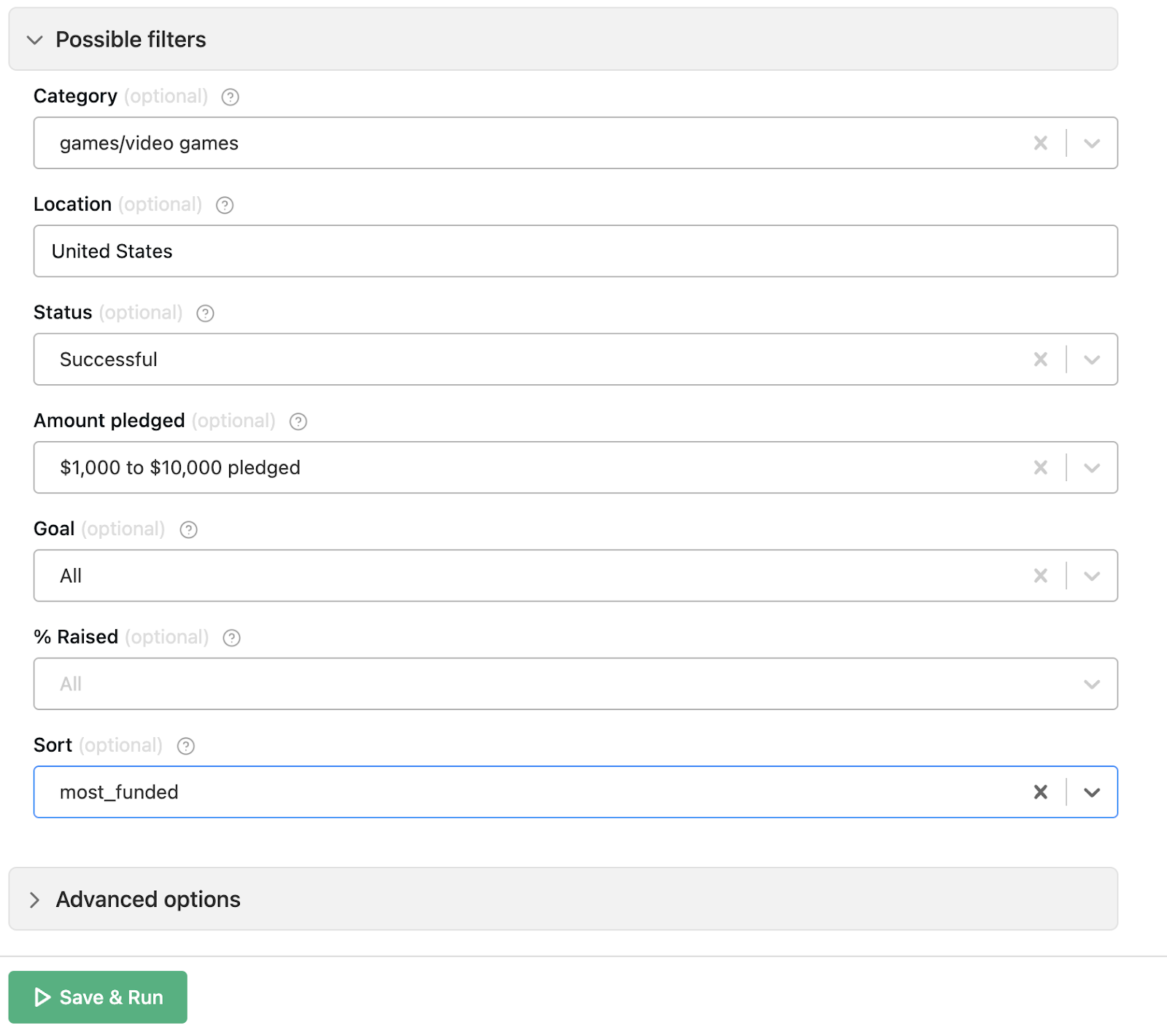Screen dimensions: 1167x1036
Task: Clear the games/video games category selection
Action: coord(1040,143)
